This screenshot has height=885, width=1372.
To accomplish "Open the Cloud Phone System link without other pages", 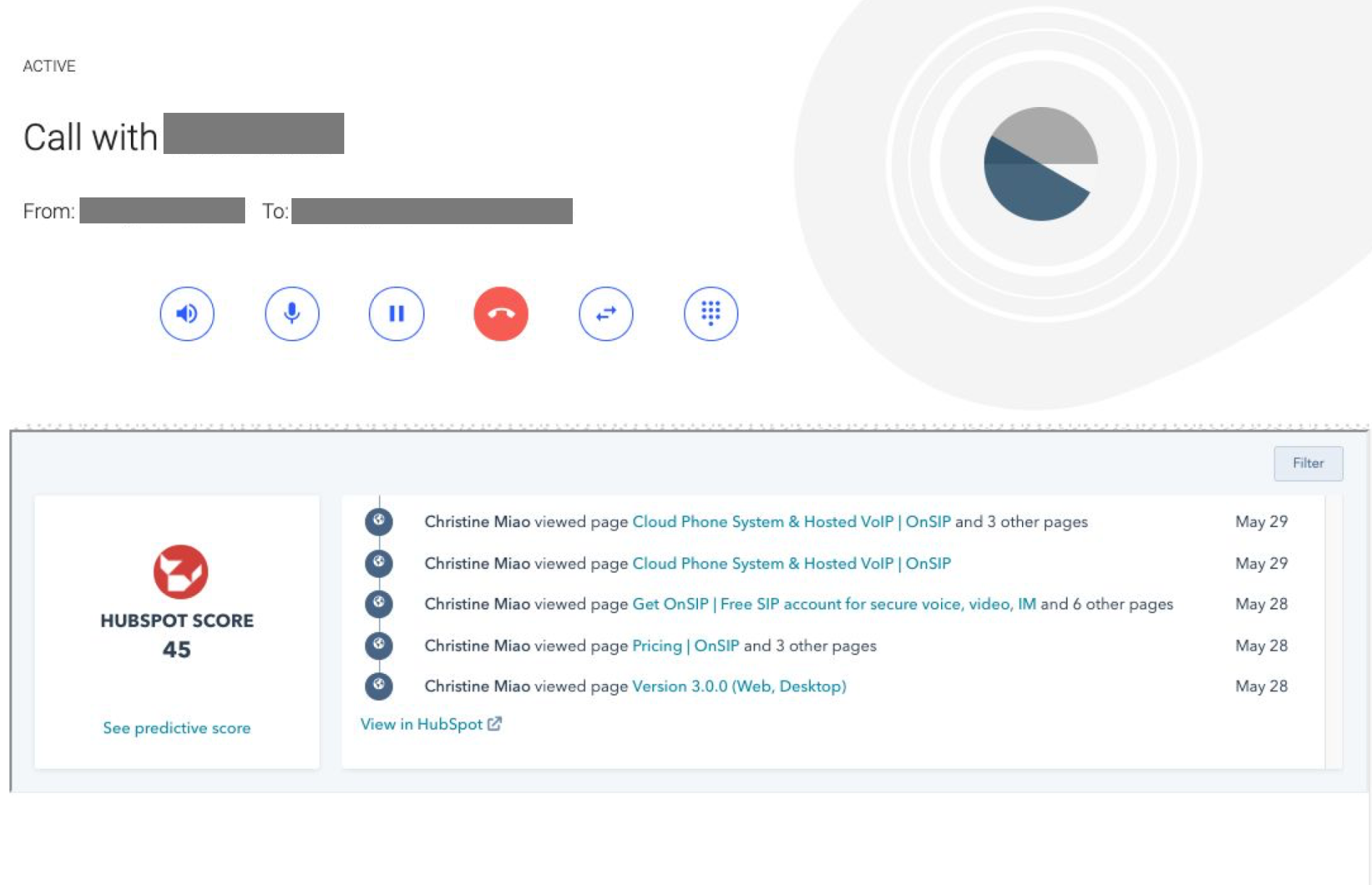I will [791, 563].
